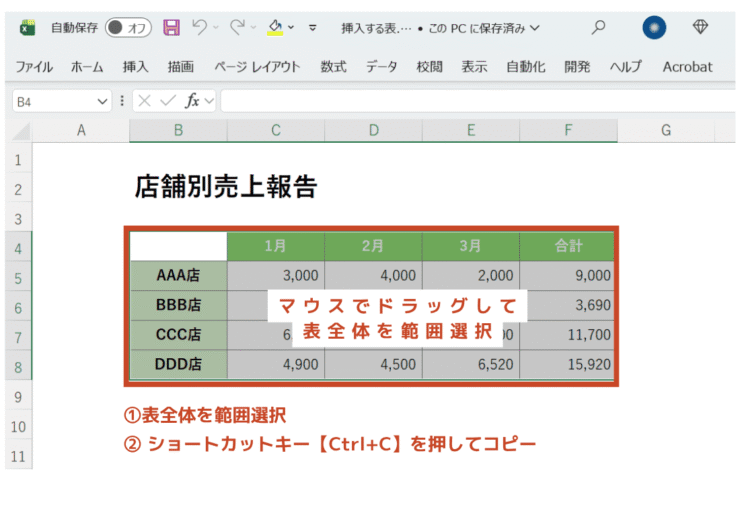Click into the formula bar input
Image resolution: width=740 pixels, height=505 pixels.
click(x=478, y=101)
